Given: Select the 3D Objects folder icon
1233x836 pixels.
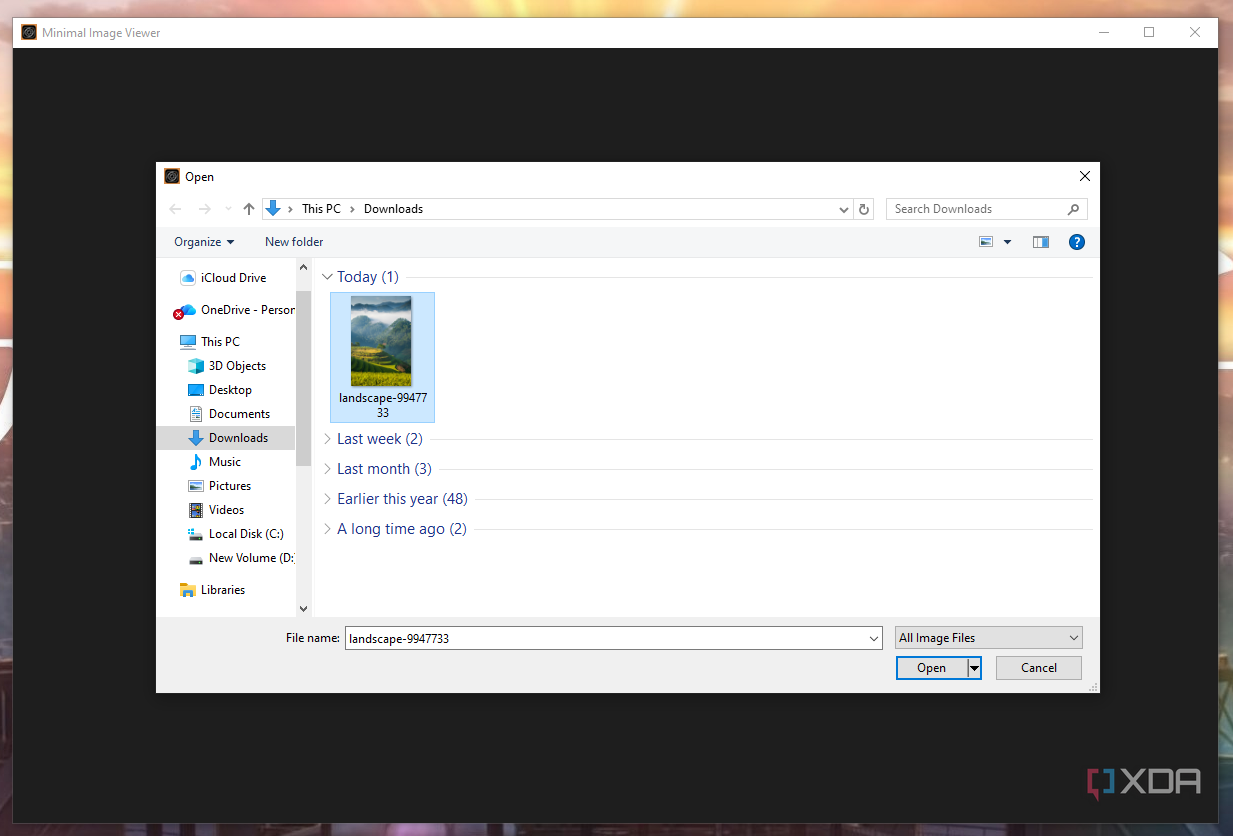Looking at the screenshot, I should point(196,366).
